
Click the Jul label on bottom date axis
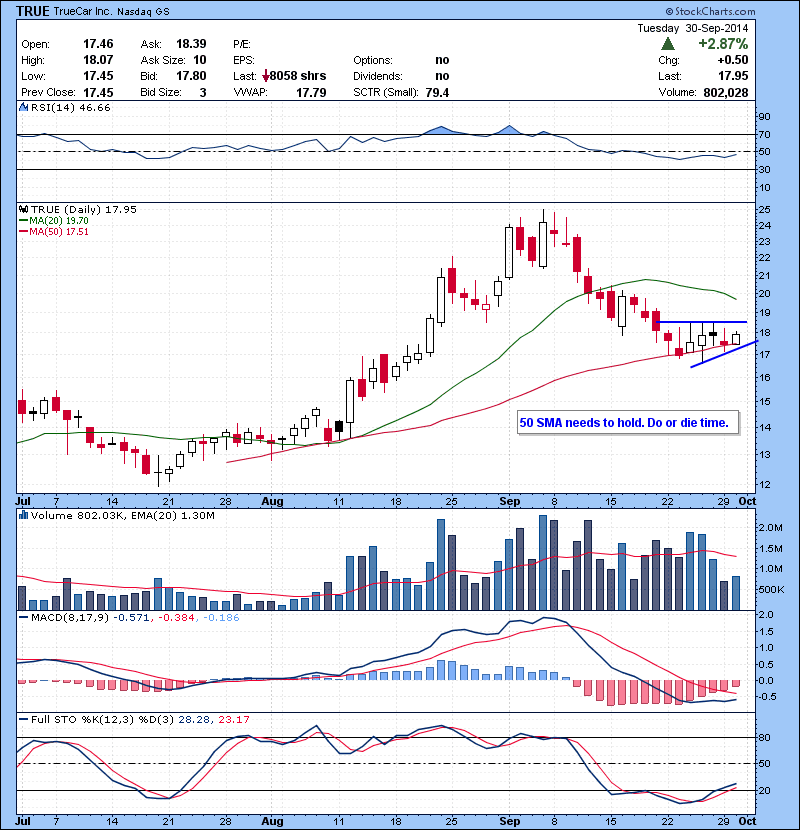coord(23,821)
